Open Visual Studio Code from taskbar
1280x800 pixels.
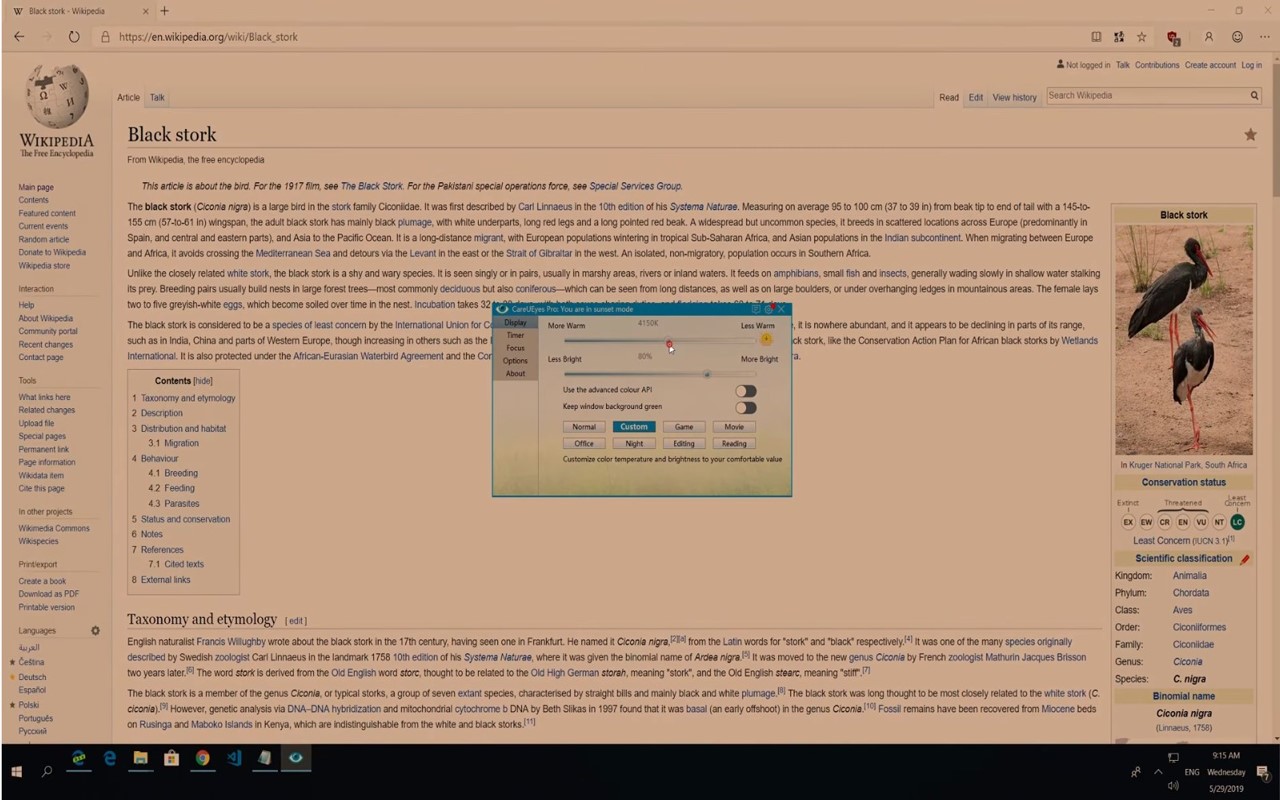click(234, 758)
